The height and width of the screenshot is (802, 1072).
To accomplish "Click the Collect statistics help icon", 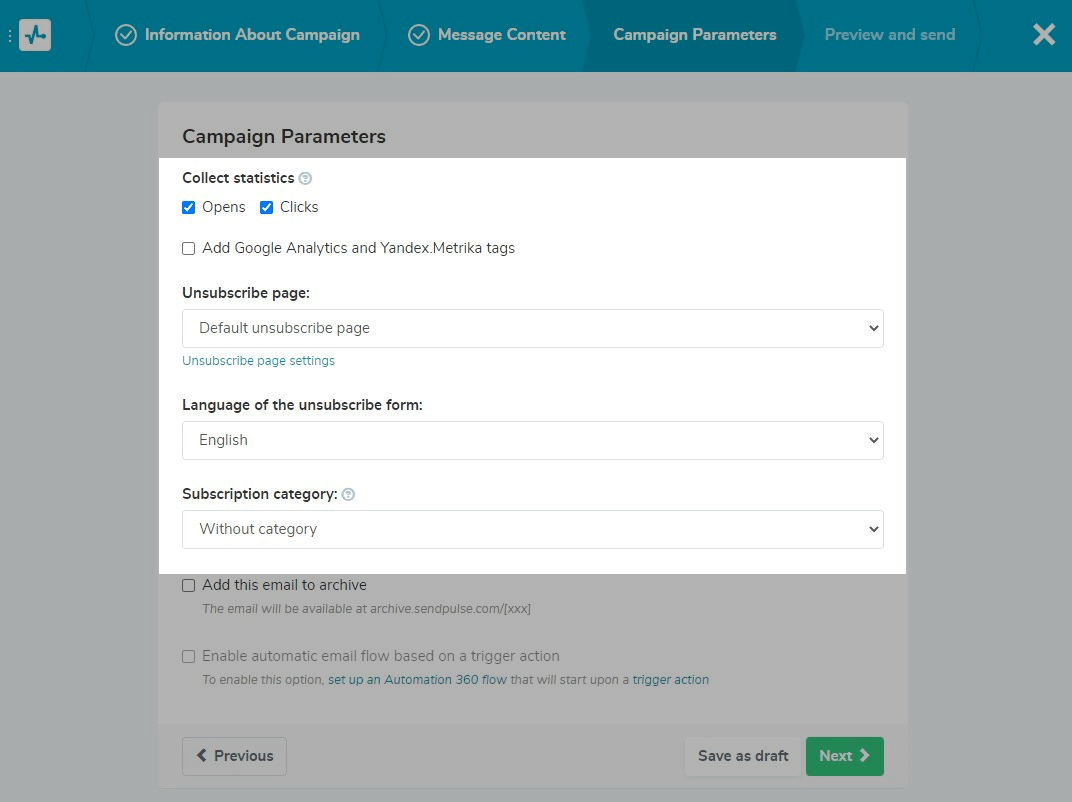I will [305, 179].
